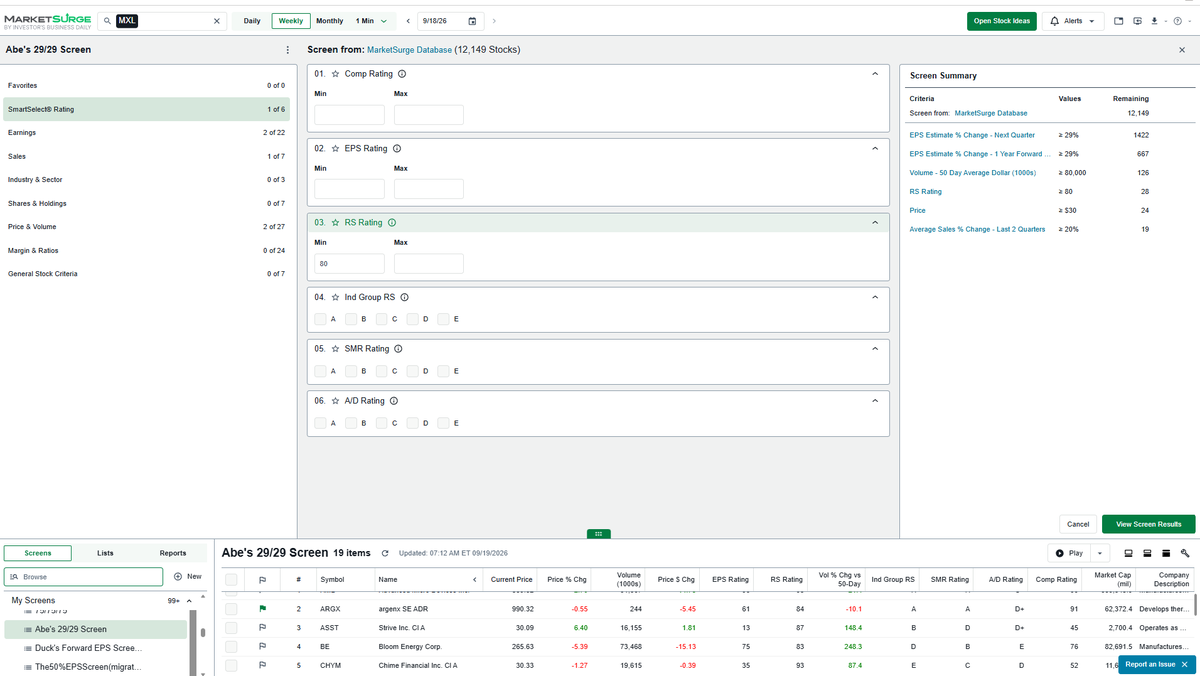This screenshot has width=1200, height=676.
Task: Check A/D Rating grade C
Action: pyautogui.click(x=382, y=423)
